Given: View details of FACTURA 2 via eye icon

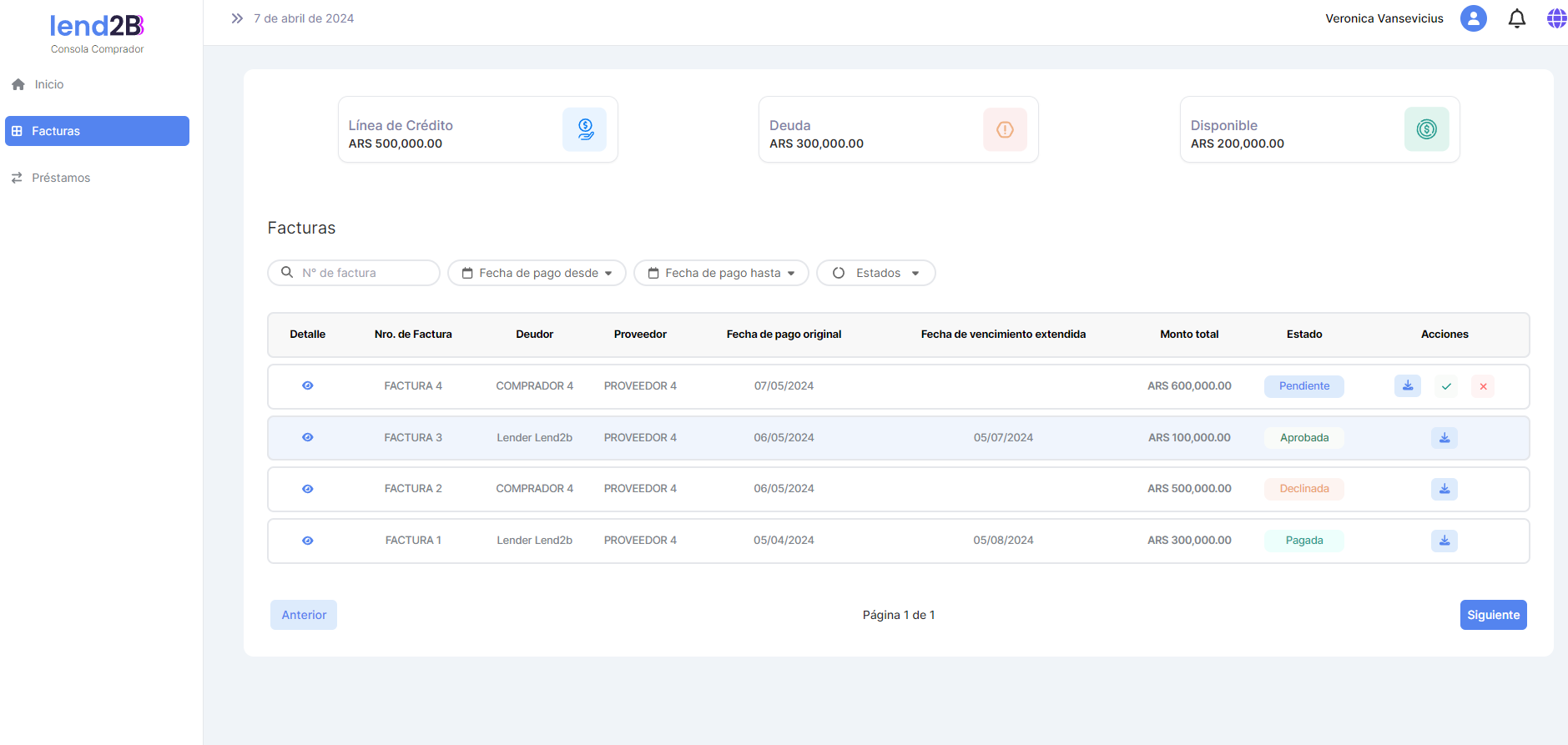Looking at the screenshot, I should 308,489.
